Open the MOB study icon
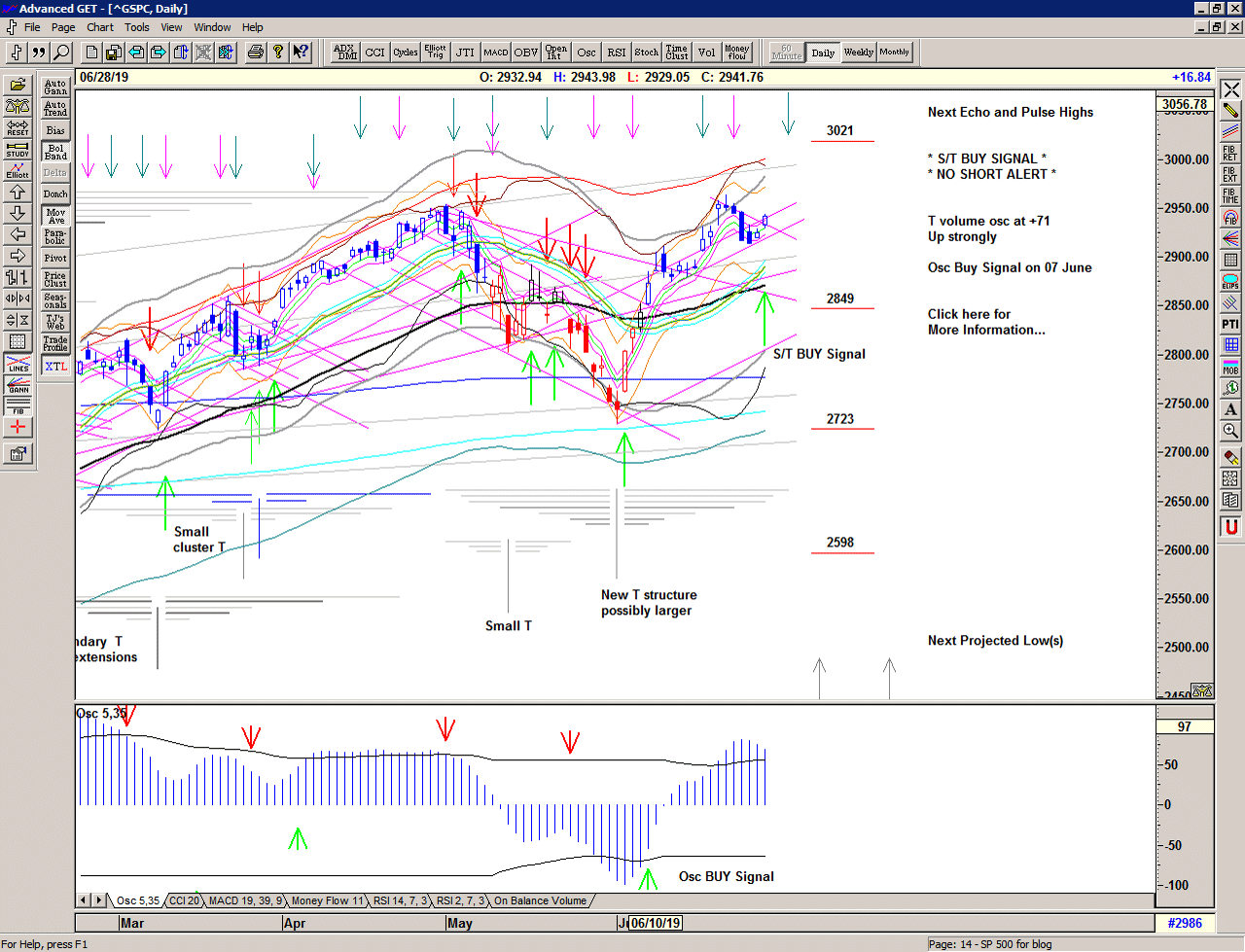The height and width of the screenshot is (952, 1245). [1228, 367]
